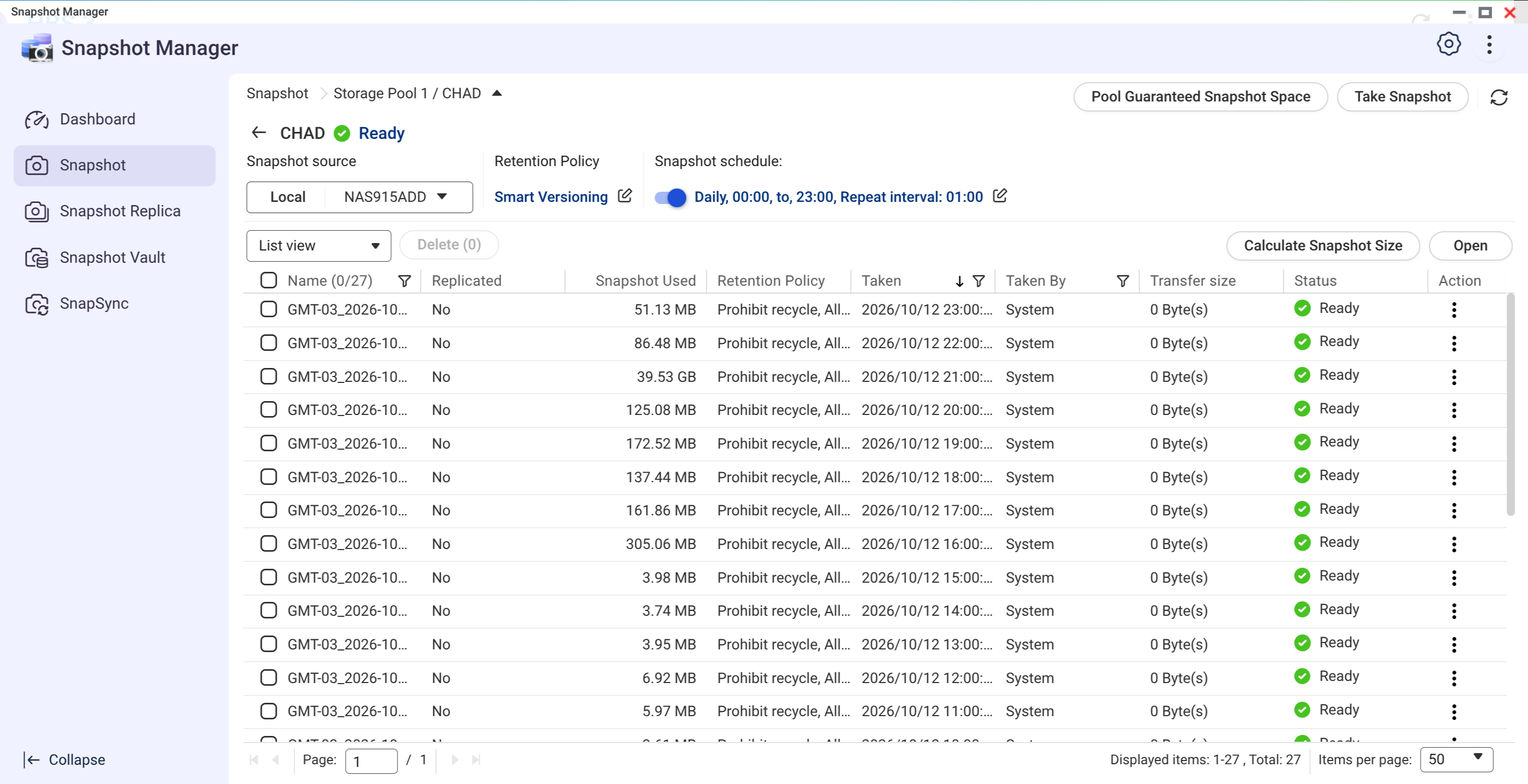This screenshot has width=1528, height=784.
Task: Click the Open button
Action: coord(1470,246)
